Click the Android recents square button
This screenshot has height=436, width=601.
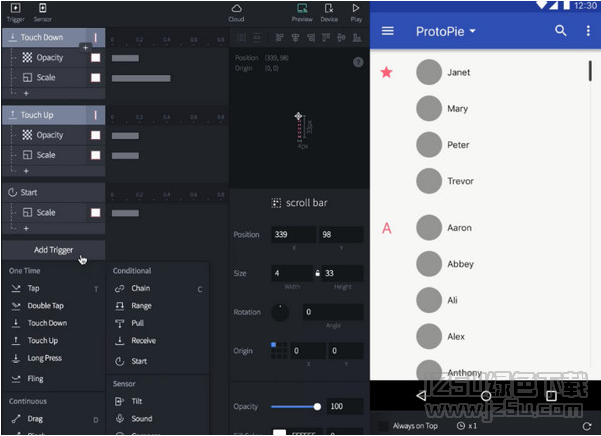pos(551,396)
